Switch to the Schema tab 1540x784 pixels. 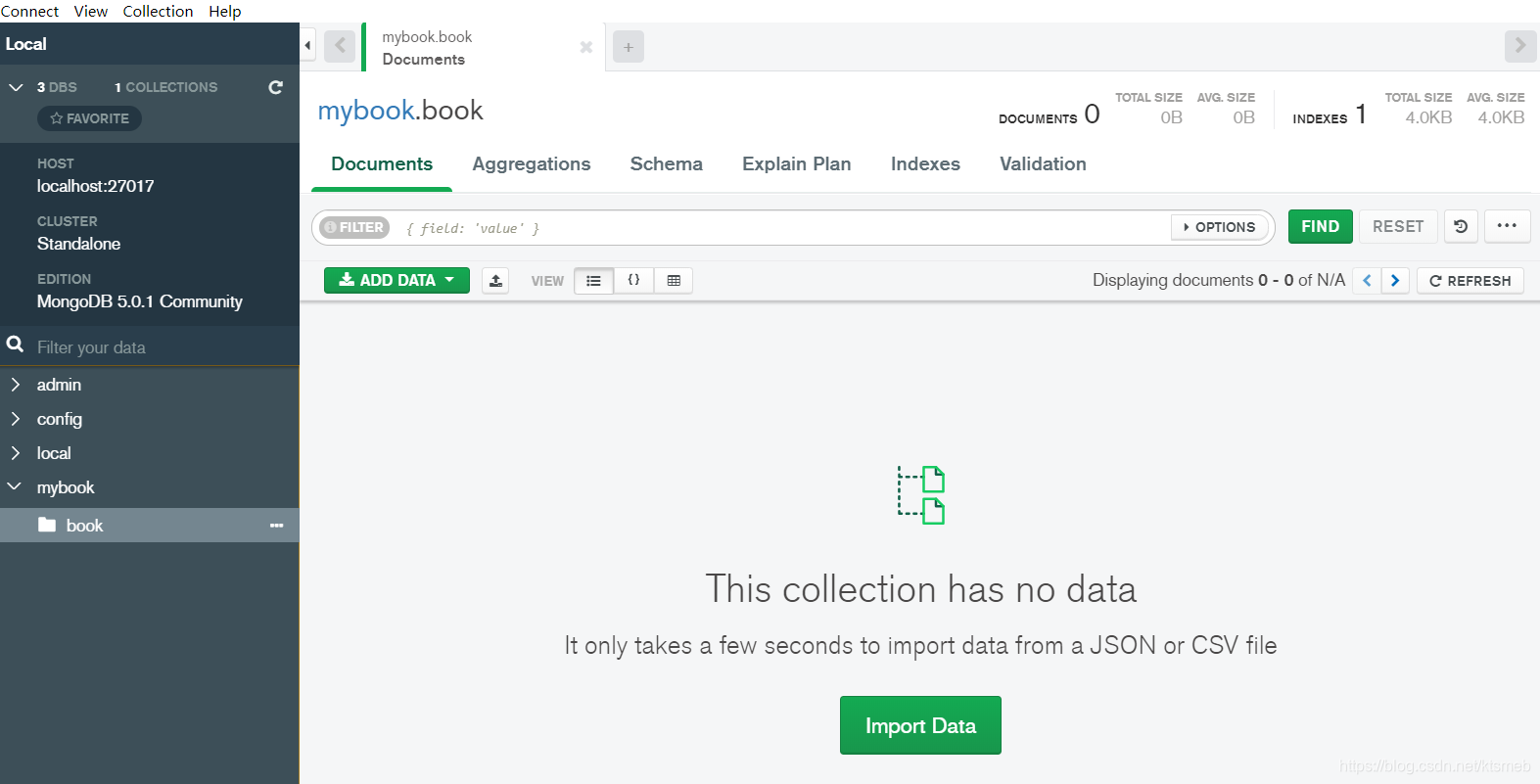tap(667, 164)
